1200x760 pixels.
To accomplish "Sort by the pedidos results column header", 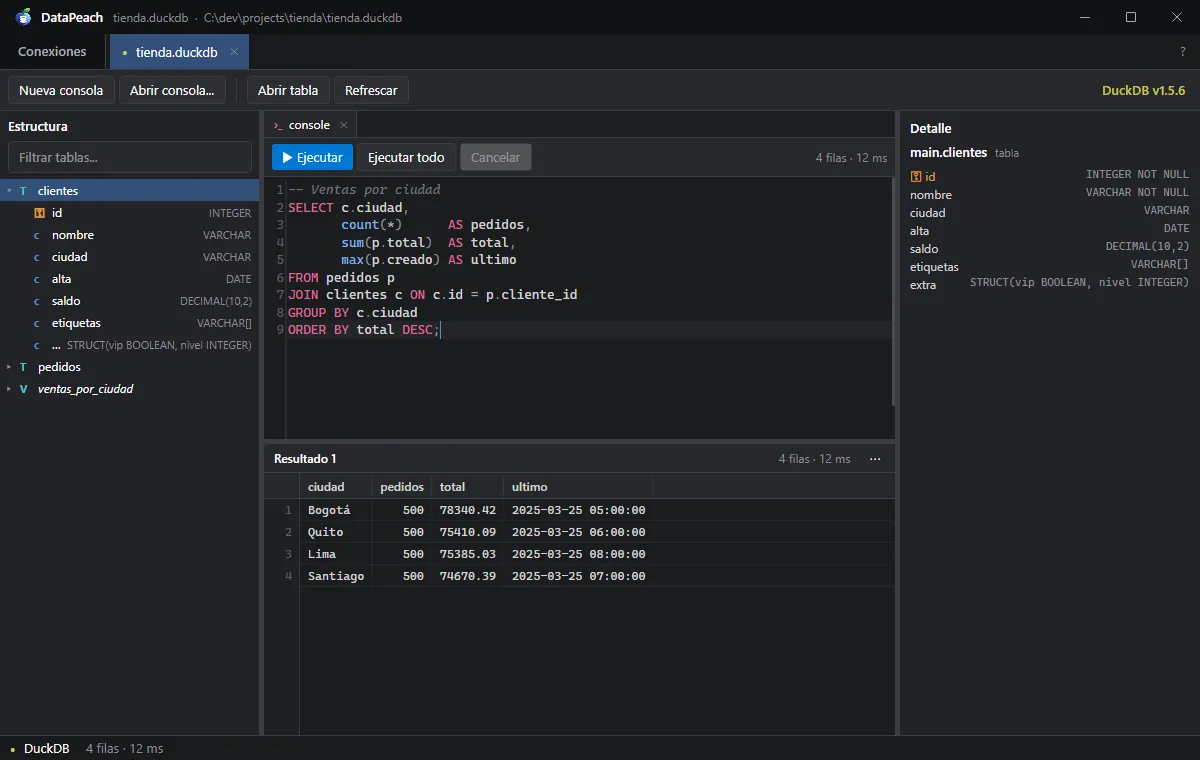I will coord(401,487).
